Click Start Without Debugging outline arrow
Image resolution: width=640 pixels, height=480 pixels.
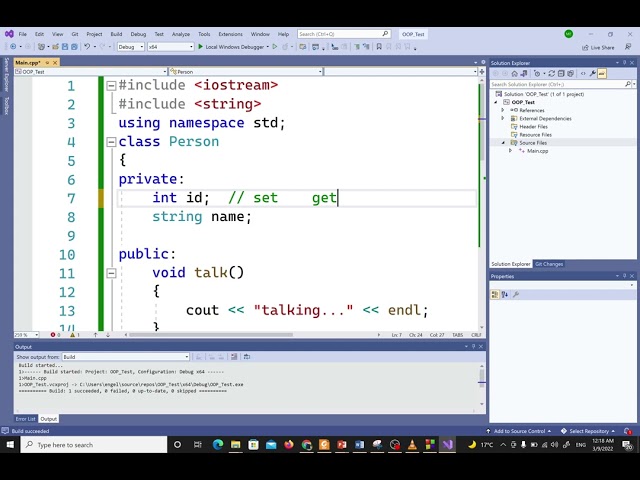[x=275, y=47]
